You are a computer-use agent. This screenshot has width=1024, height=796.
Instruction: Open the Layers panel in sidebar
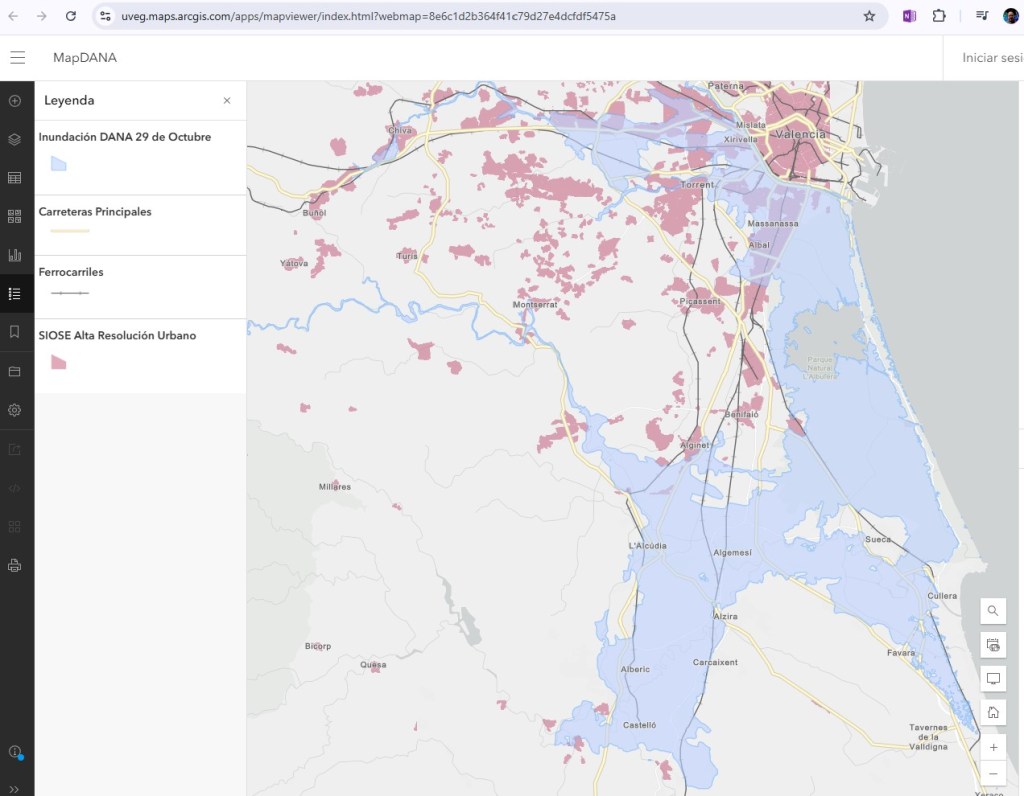coord(15,140)
